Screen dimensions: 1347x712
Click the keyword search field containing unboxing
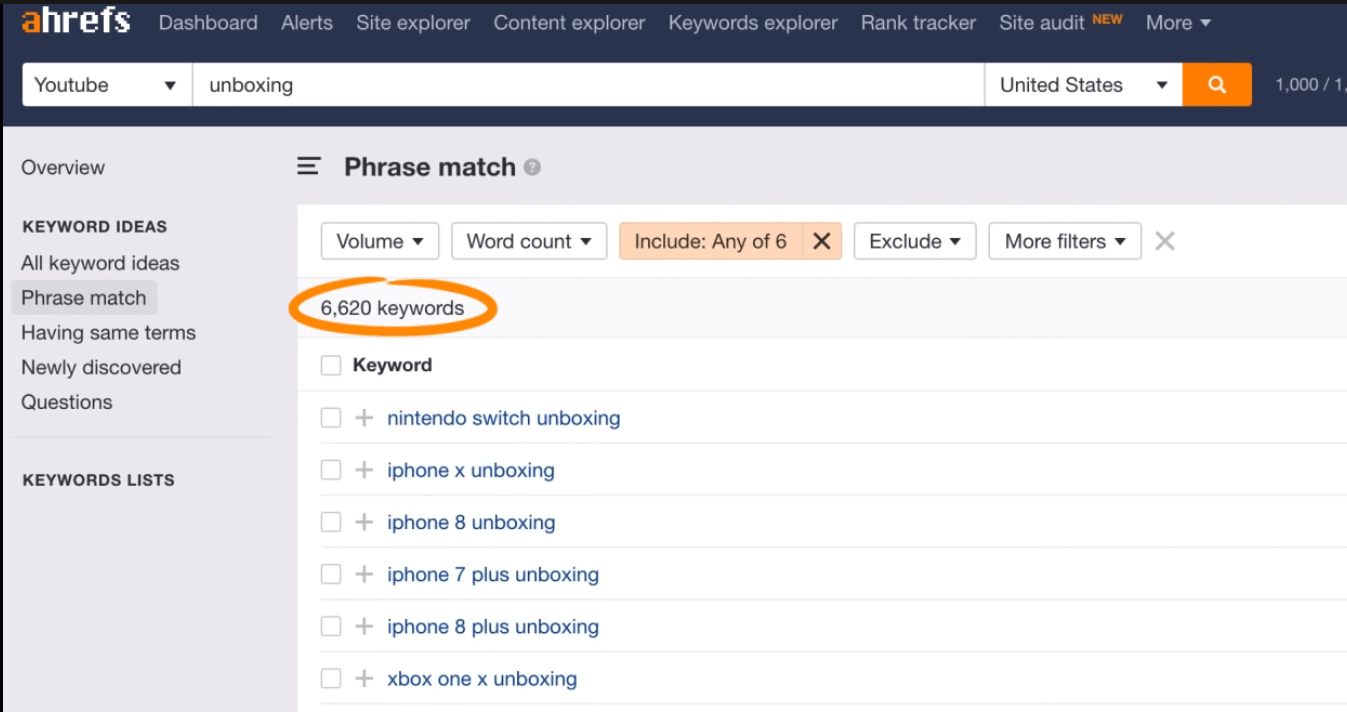[x=588, y=85]
